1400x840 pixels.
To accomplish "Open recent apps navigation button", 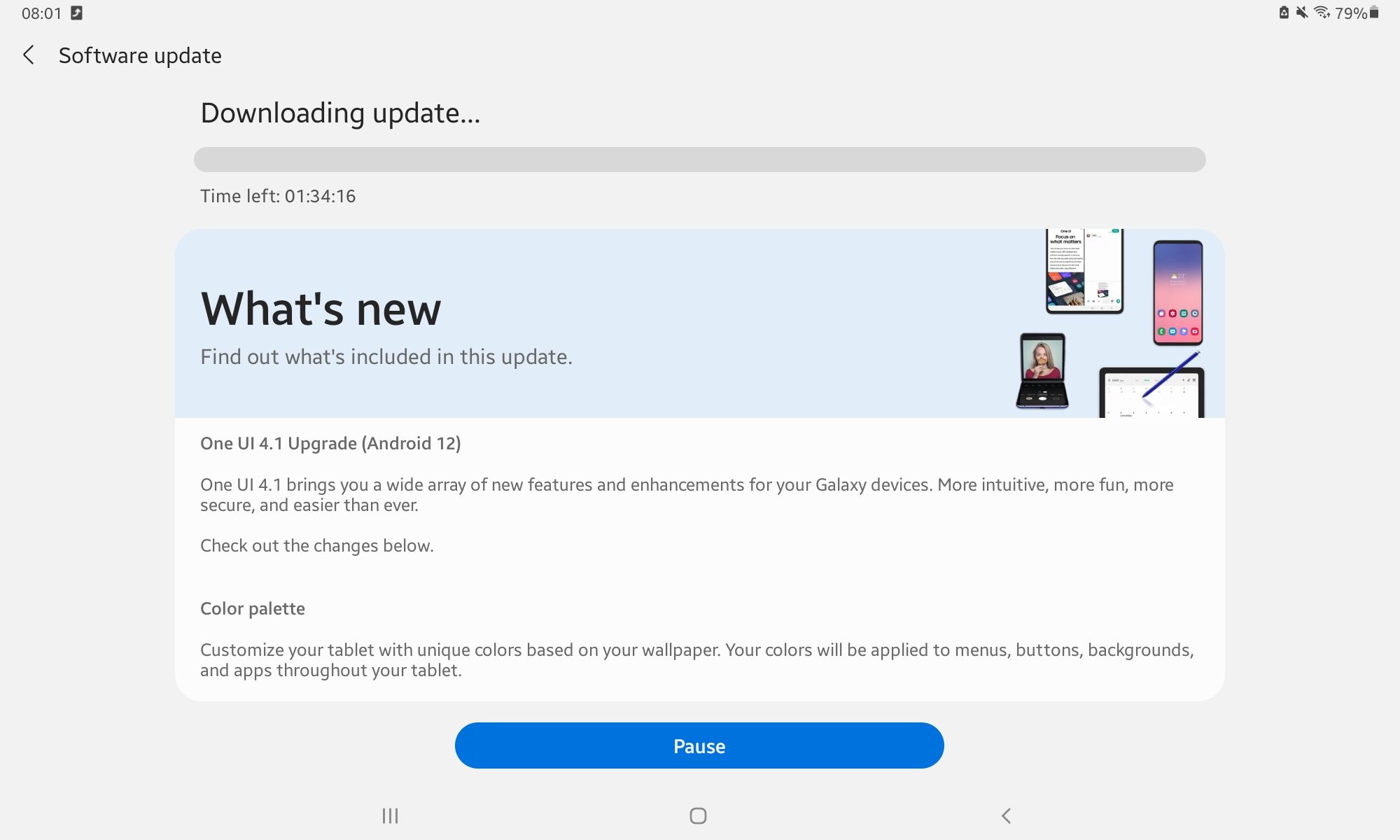I will 390,815.
